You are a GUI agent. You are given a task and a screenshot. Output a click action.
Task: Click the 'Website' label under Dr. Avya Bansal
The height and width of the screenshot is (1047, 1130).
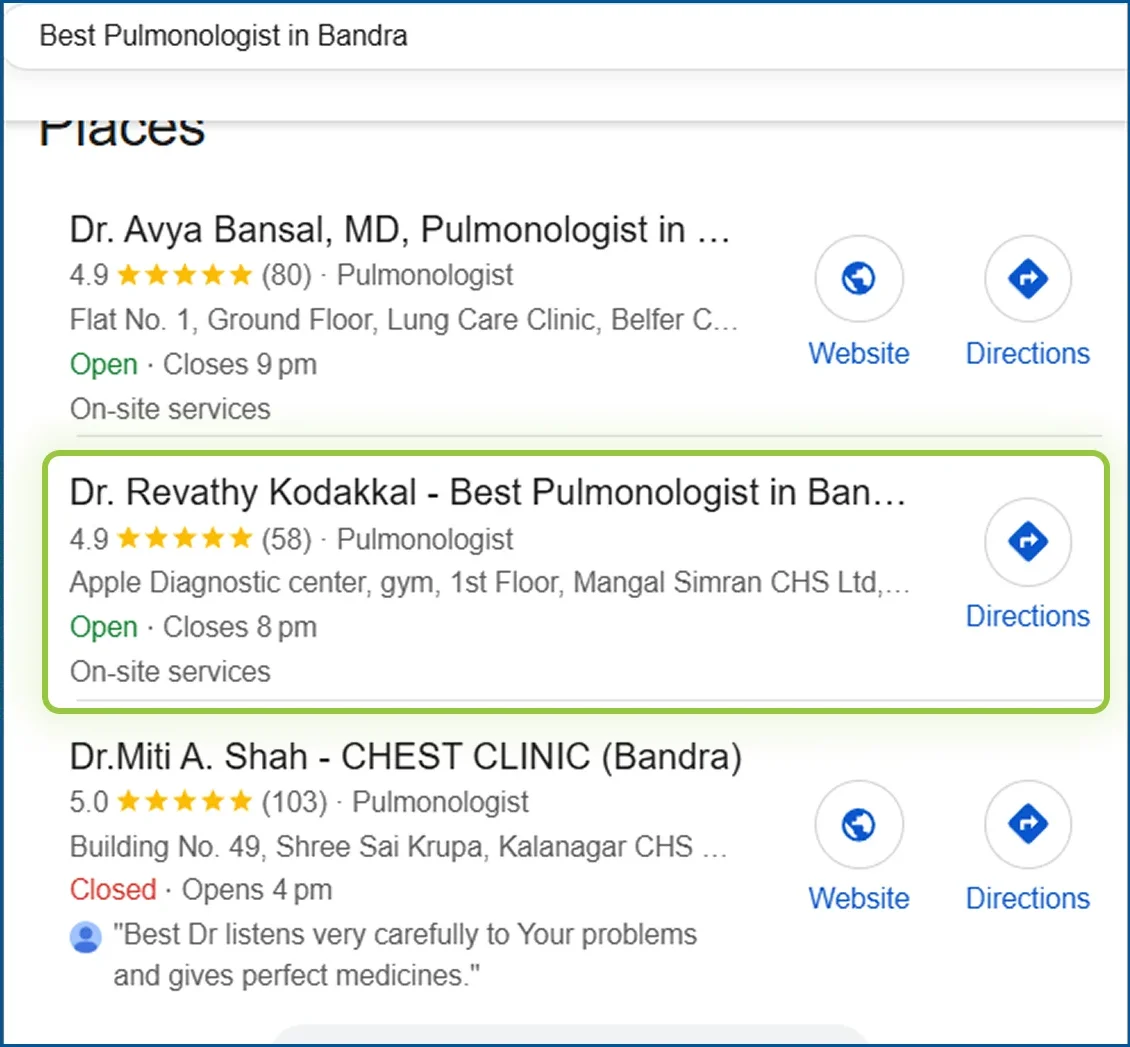(858, 354)
